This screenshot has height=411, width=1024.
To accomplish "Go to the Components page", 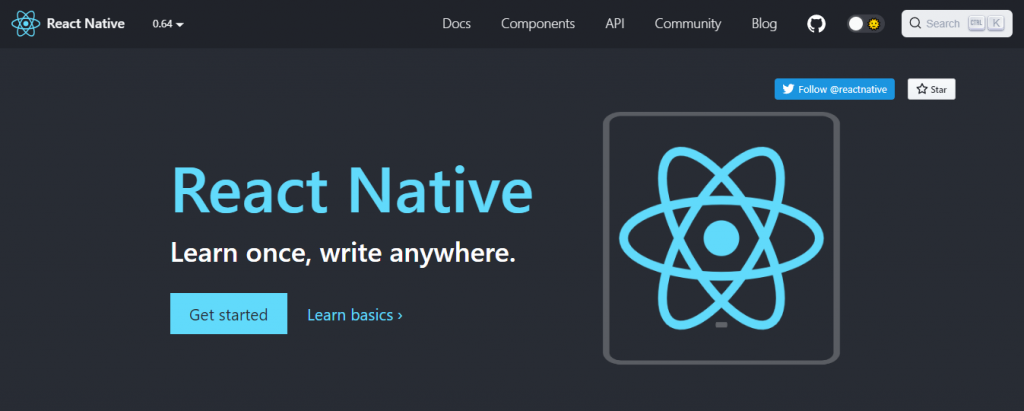I will click(538, 24).
